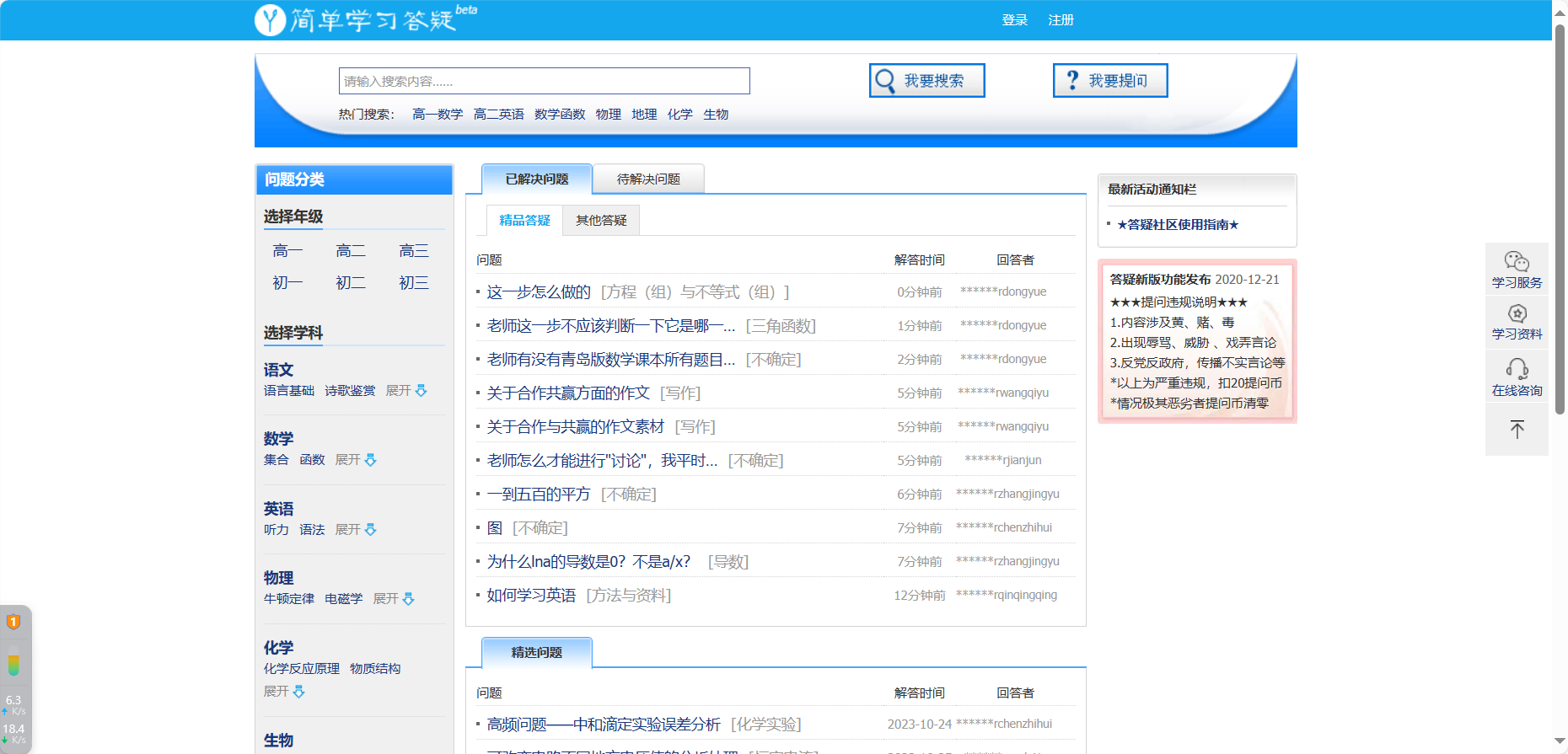The width and height of the screenshot is (1568, 754).
Task: Click hot search 地理
Action: tap(644, 115)
